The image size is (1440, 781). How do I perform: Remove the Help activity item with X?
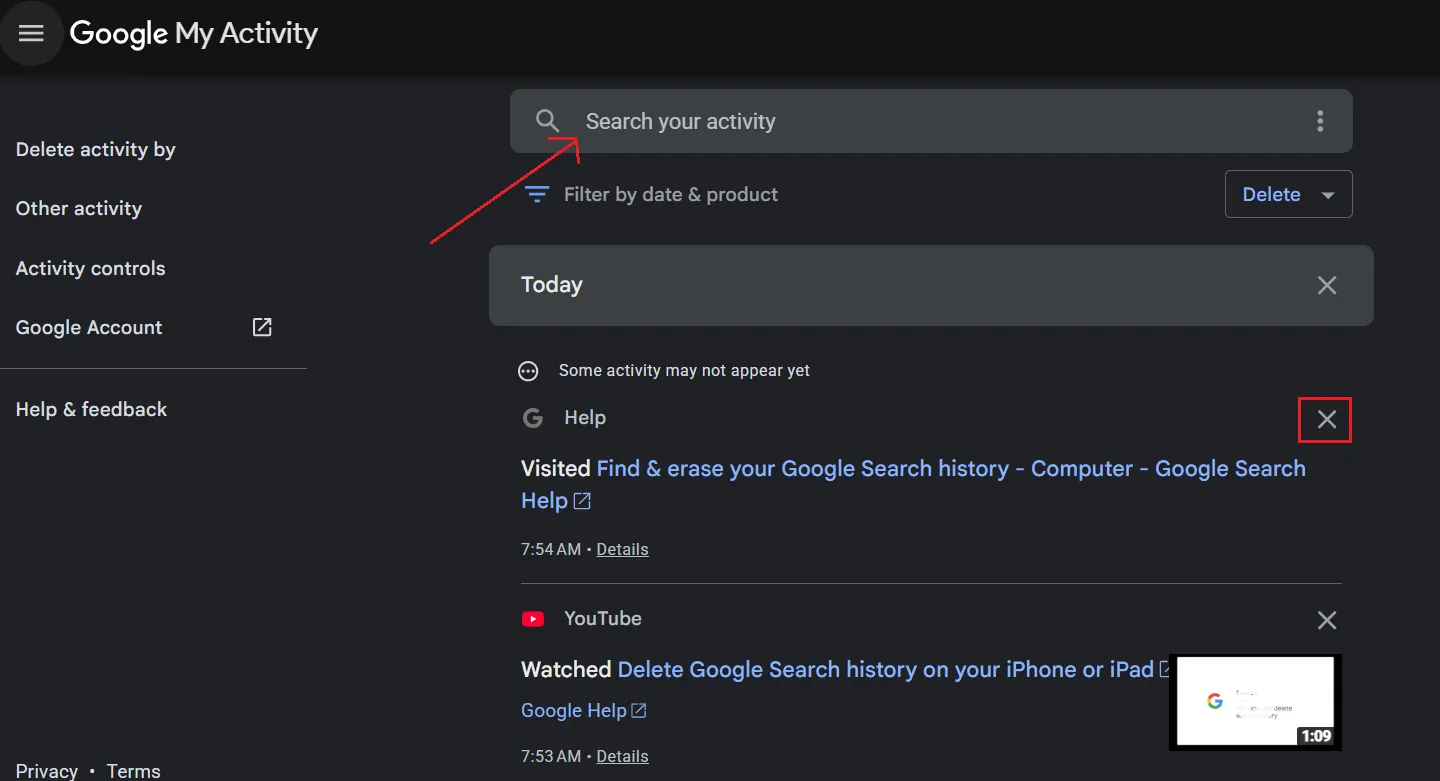[1326, 419]
